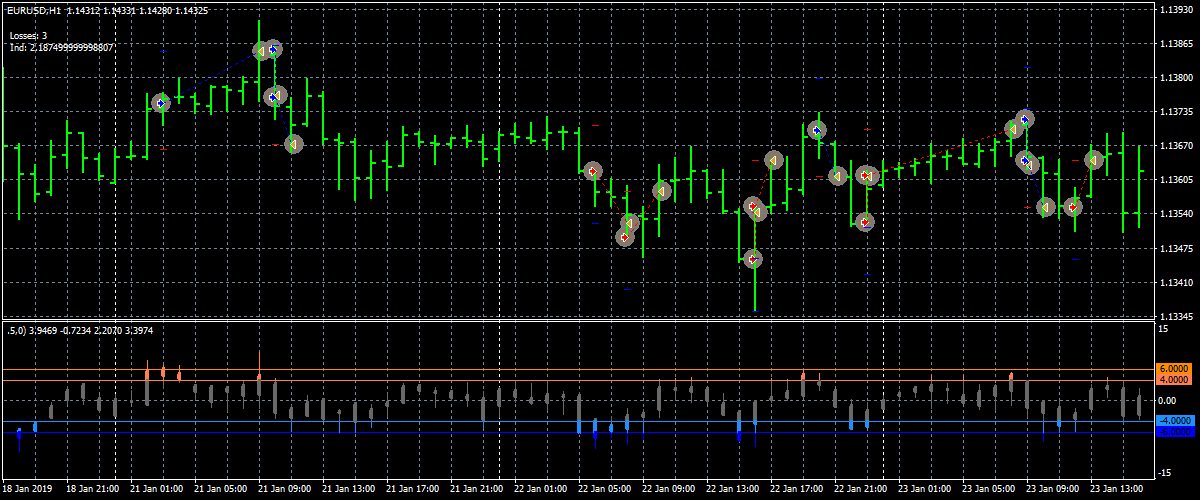Click the '22 Jan 13:00' time label
Screen dimensions: 1200x500
coord(732,490)
